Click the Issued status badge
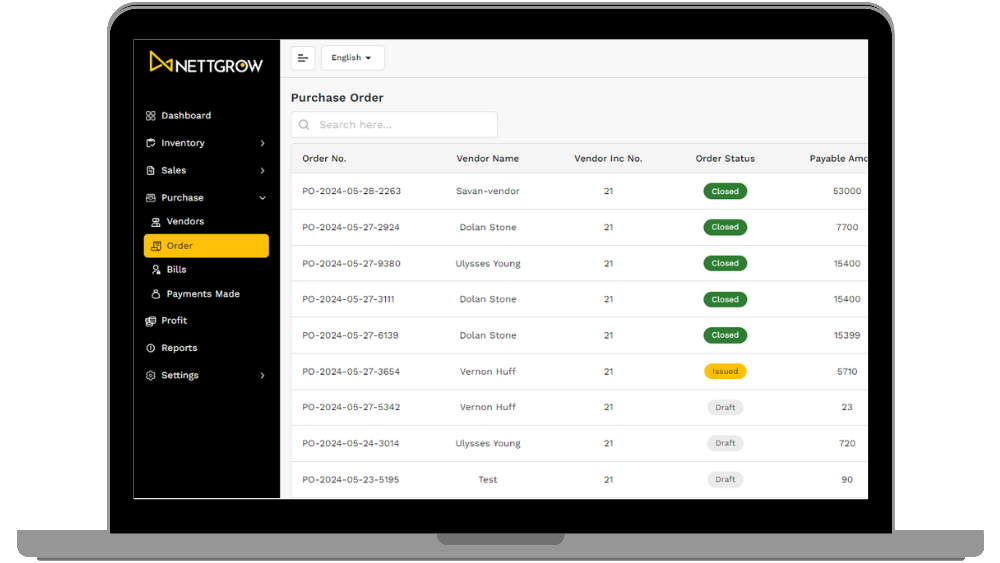Image resolution: width=1000 pixels, height=563 pixels. 725,371
